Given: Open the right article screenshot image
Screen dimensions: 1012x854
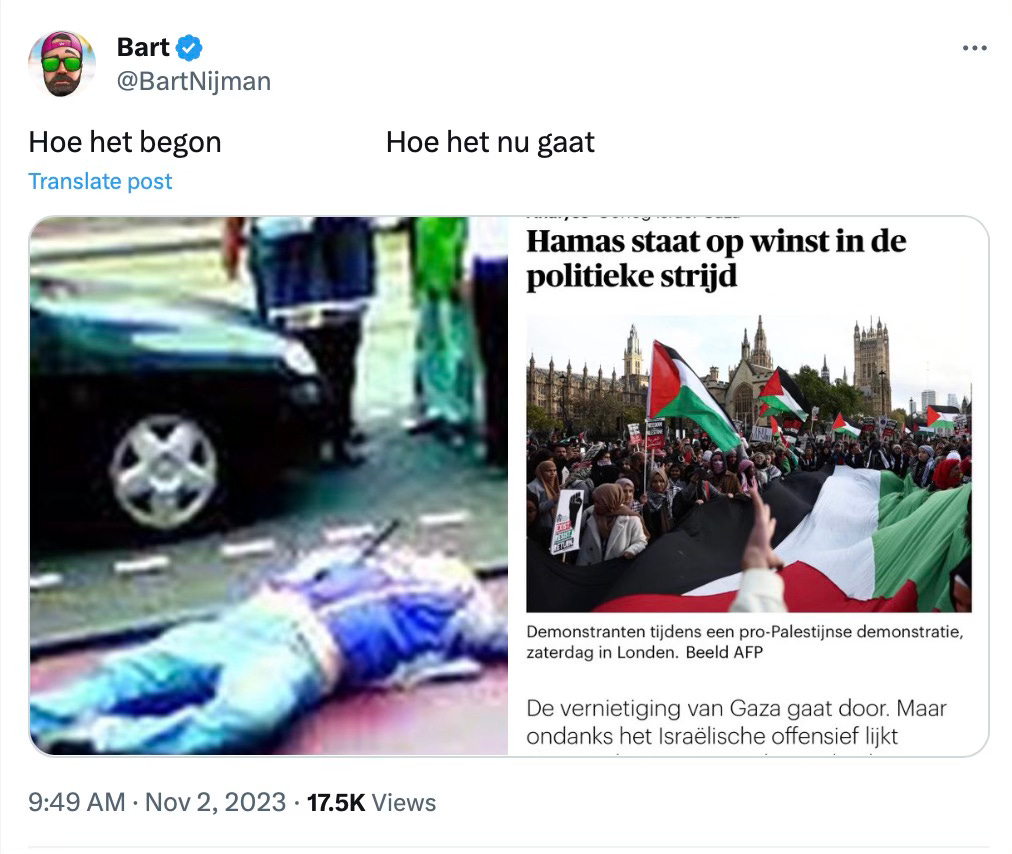Looking at the screenshot, I should (x=749, y=485).
